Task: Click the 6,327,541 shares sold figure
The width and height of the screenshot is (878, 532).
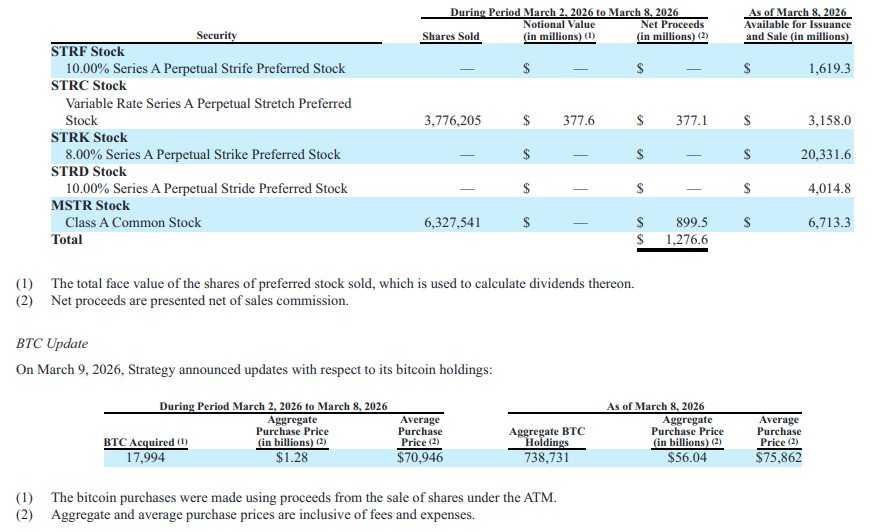Action: click(x=452, y=223)
